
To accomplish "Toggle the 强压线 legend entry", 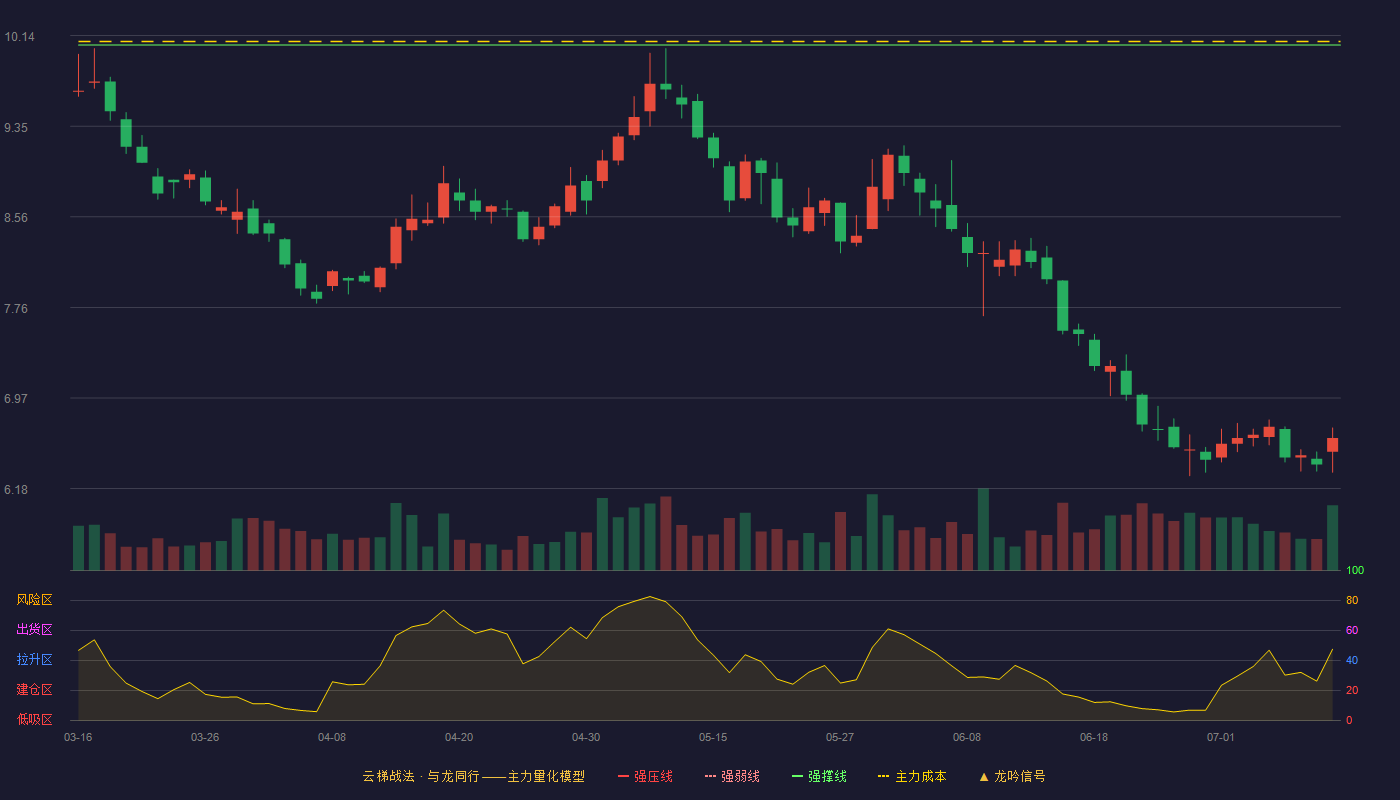I will [x=645, y=776].
